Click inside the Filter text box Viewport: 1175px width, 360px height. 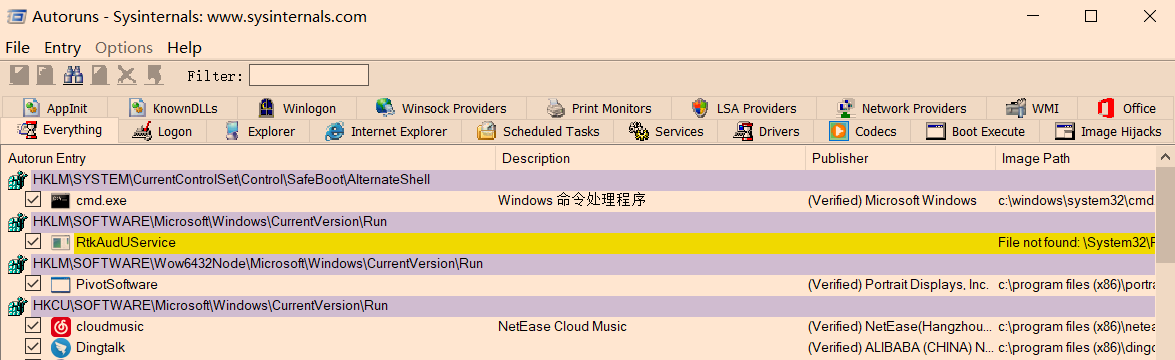(309, 75)
